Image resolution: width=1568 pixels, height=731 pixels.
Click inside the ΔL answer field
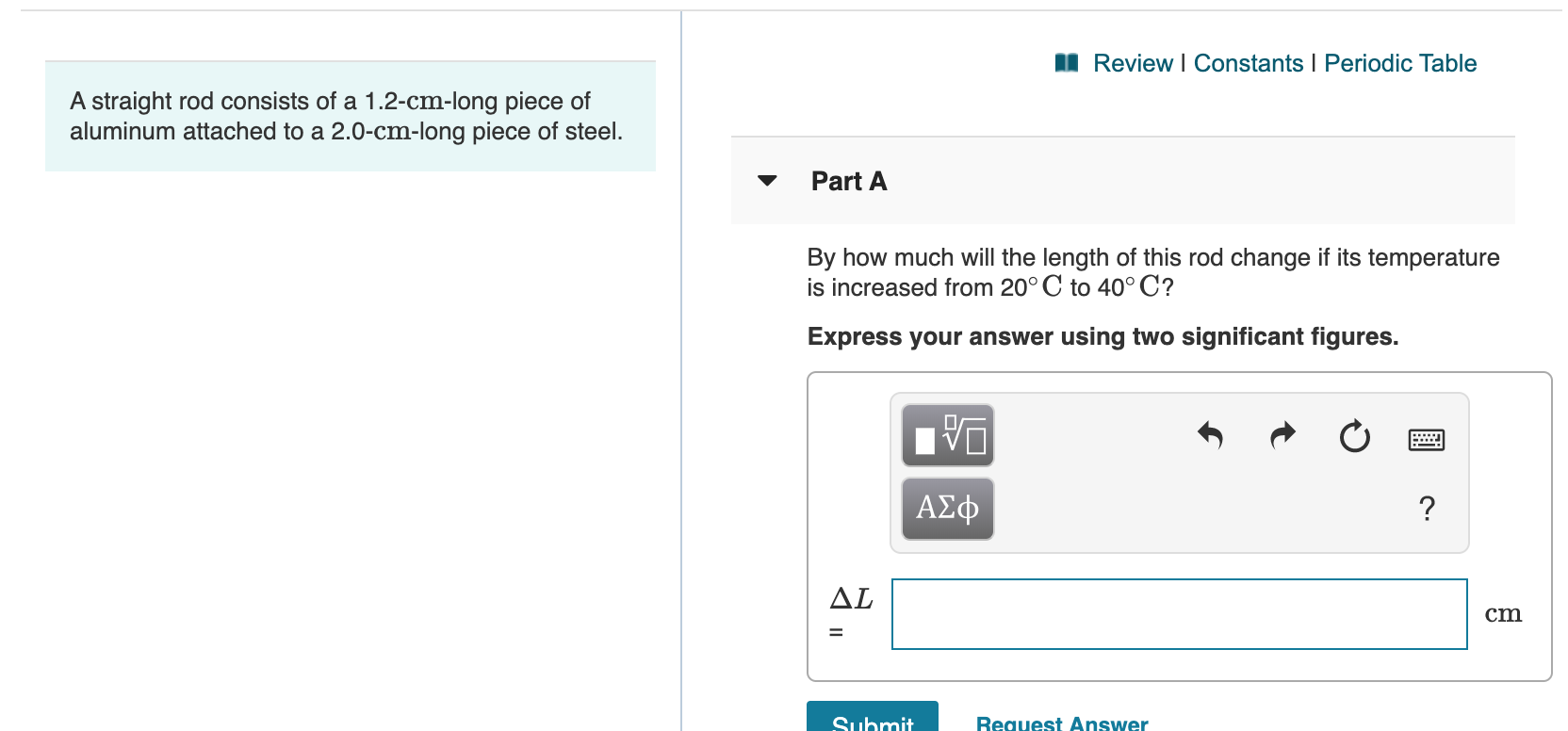pyautogui.click(x=1178, y=613)
